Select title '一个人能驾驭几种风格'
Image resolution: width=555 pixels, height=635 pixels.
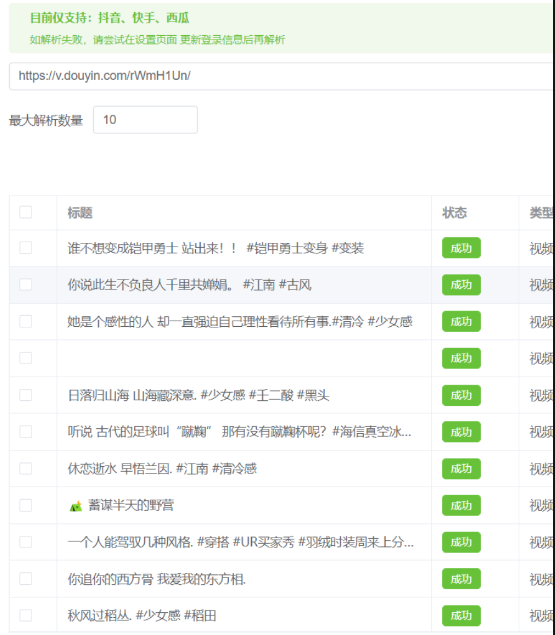pyautogui.click(x=241, y=542)
